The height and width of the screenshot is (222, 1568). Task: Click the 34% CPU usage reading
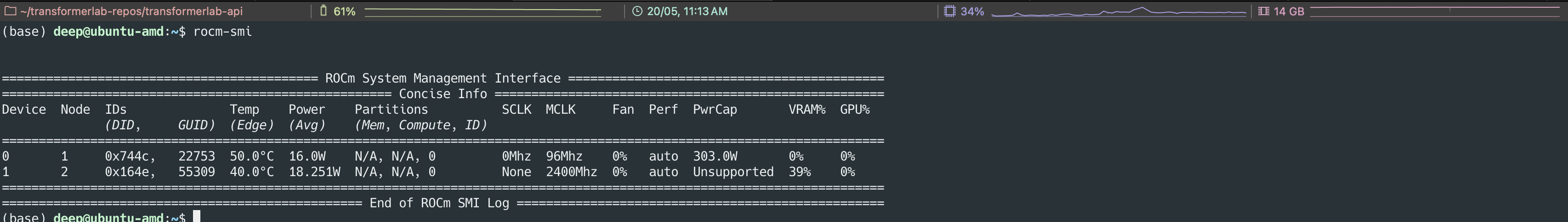972,11
